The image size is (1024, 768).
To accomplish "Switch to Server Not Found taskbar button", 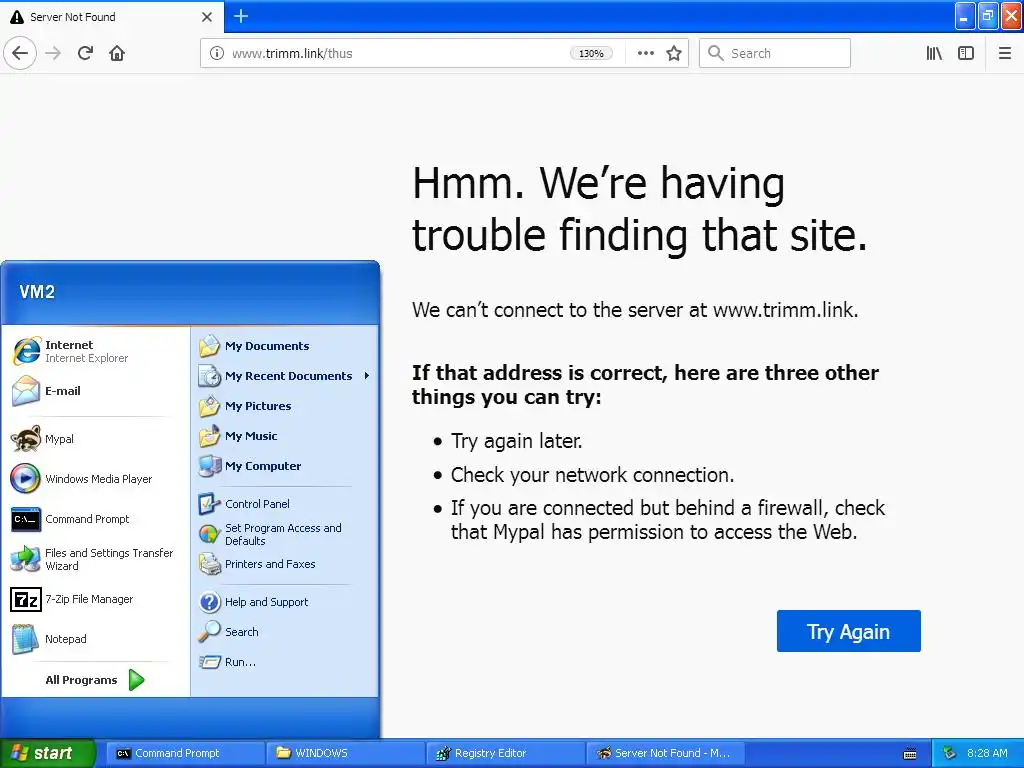I will pyautogui.click(x=667, y=753).
